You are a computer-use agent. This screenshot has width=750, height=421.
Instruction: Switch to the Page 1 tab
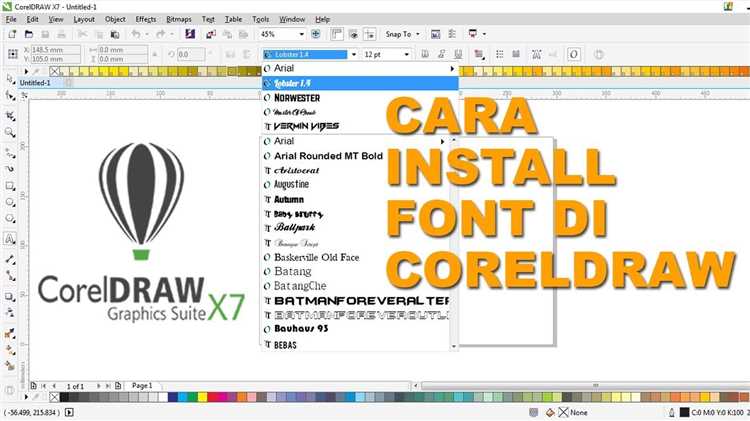[143, 385]
